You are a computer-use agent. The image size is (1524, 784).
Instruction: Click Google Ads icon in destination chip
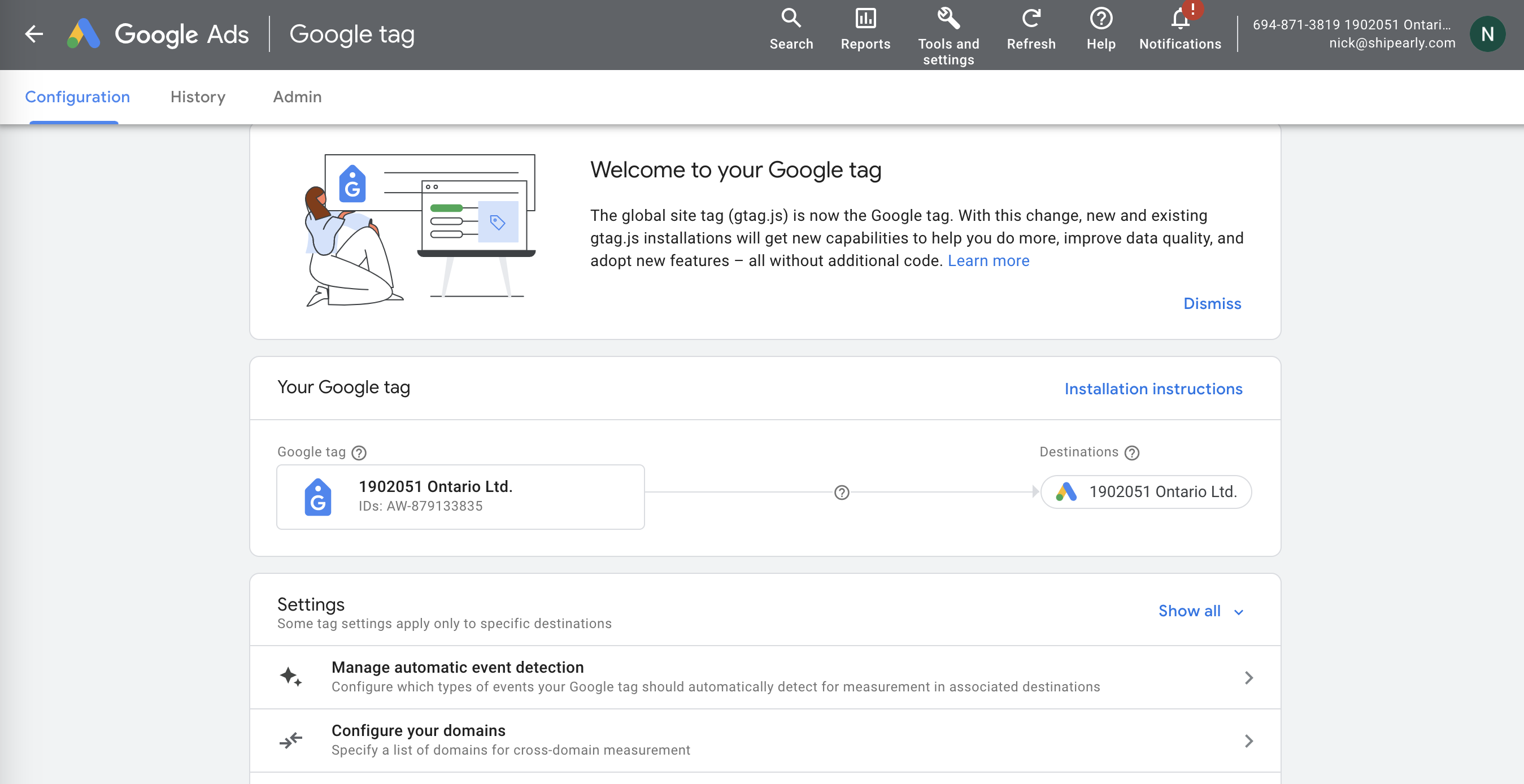pos(1066,492)
